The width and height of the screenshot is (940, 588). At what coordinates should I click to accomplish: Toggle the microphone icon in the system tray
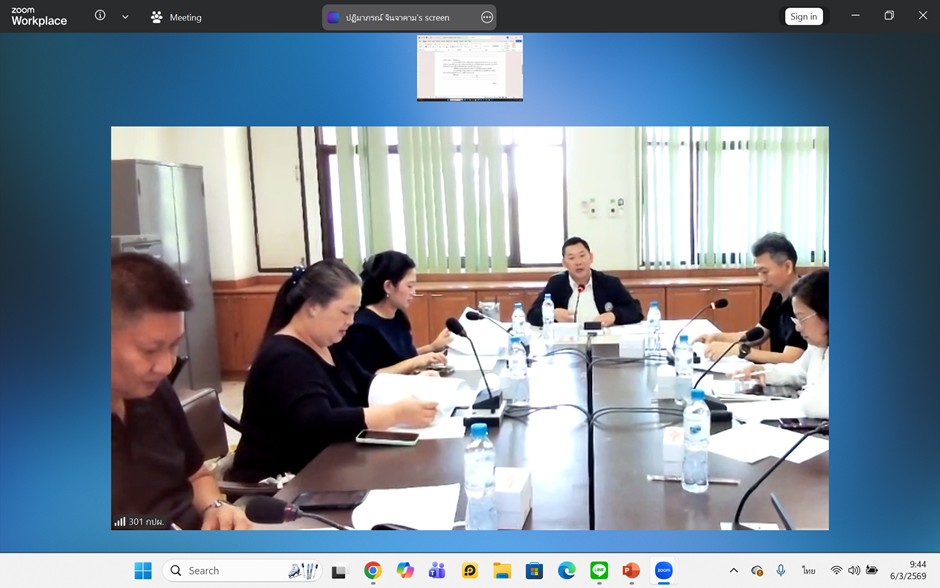pos(781,570)
